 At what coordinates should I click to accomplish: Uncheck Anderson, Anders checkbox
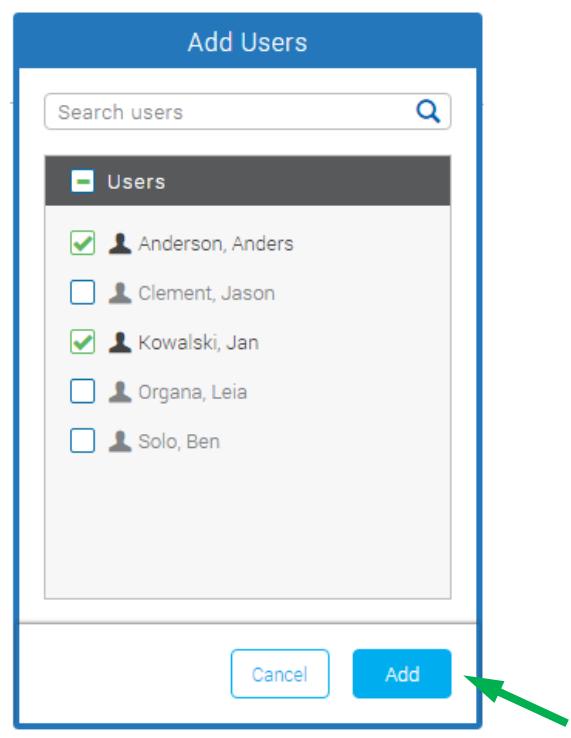(82, 243)
